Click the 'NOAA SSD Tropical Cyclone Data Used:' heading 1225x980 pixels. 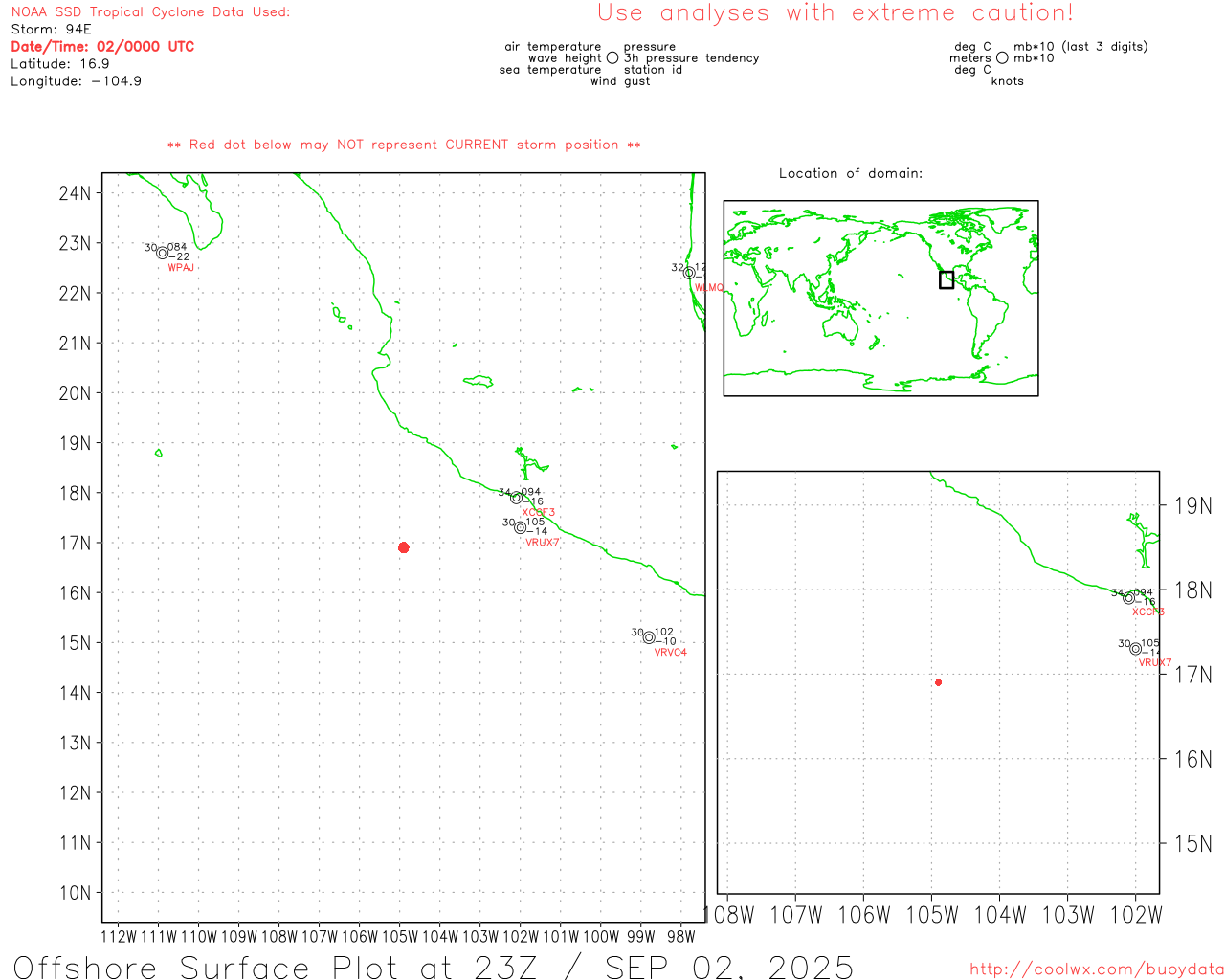point(150,12)
